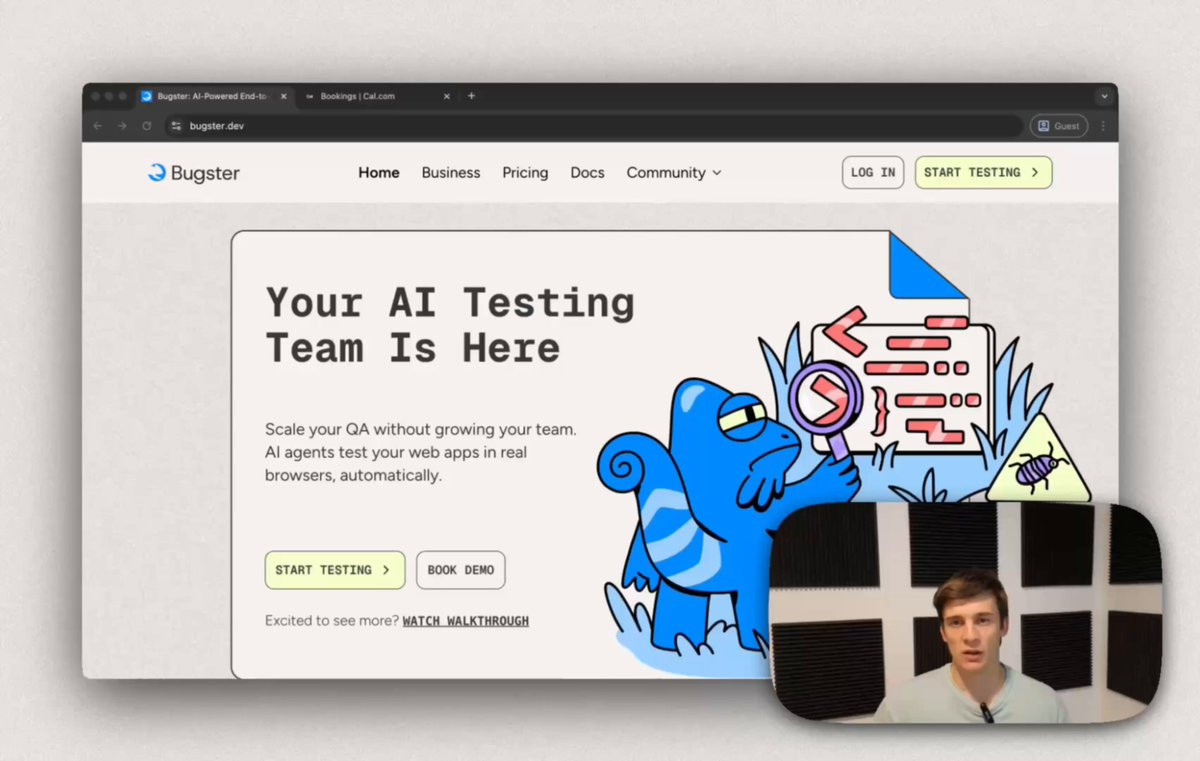The image size is (1200, 761).
Task: Close the Bugster browser tab
Action: [284, 96]
